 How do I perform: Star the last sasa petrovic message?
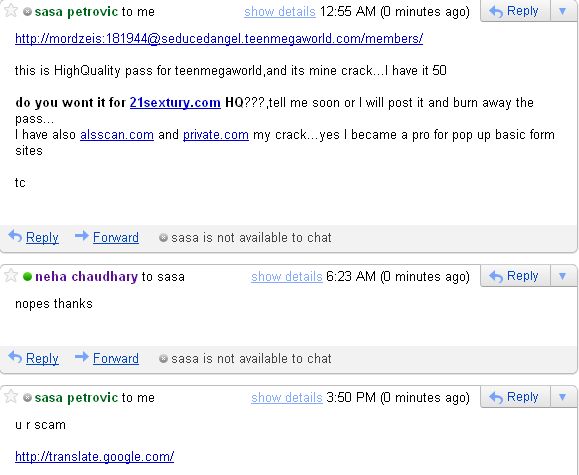click(x=11, y=396)
